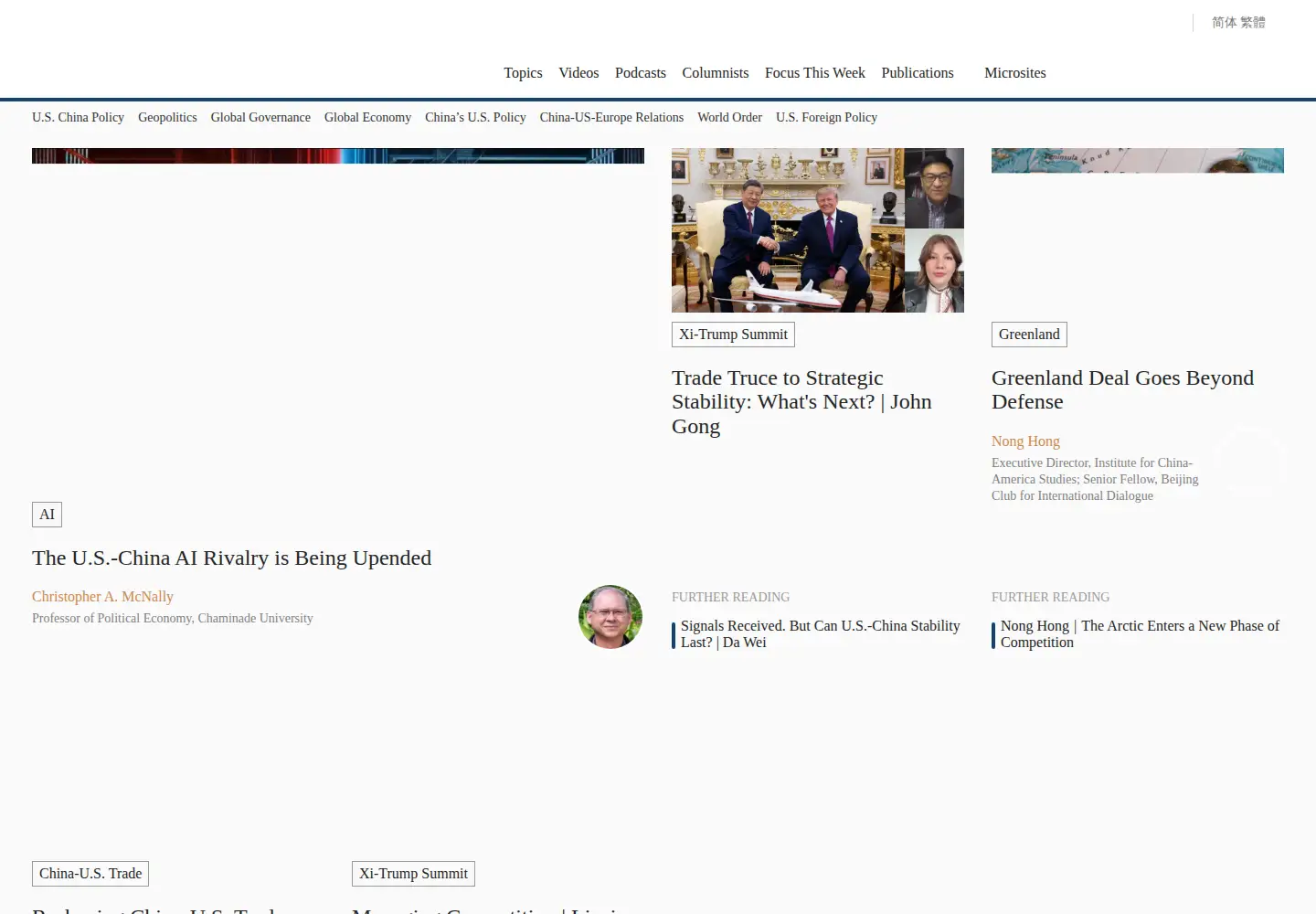Open Focus This Week
The image size is (1316, 914).
coord(815,73)
